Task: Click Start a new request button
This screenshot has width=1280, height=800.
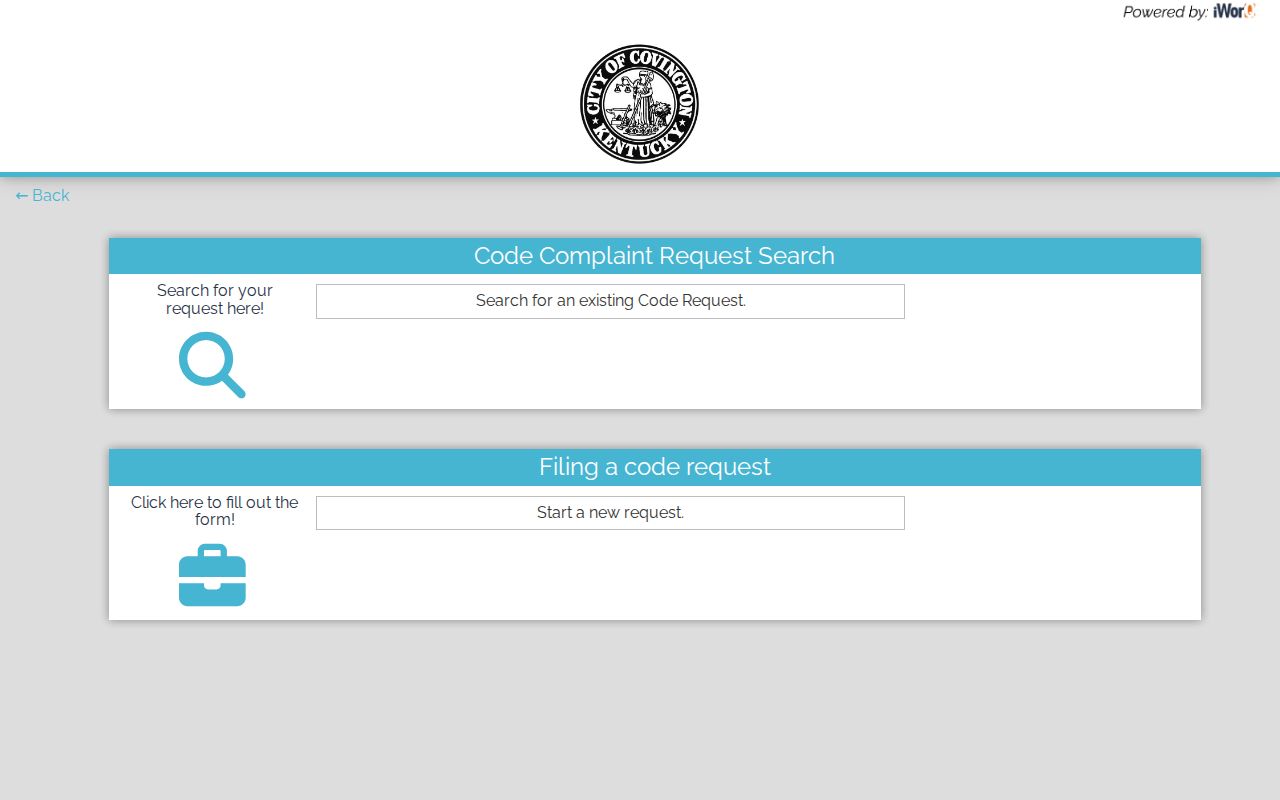Action: click(610, 513)
